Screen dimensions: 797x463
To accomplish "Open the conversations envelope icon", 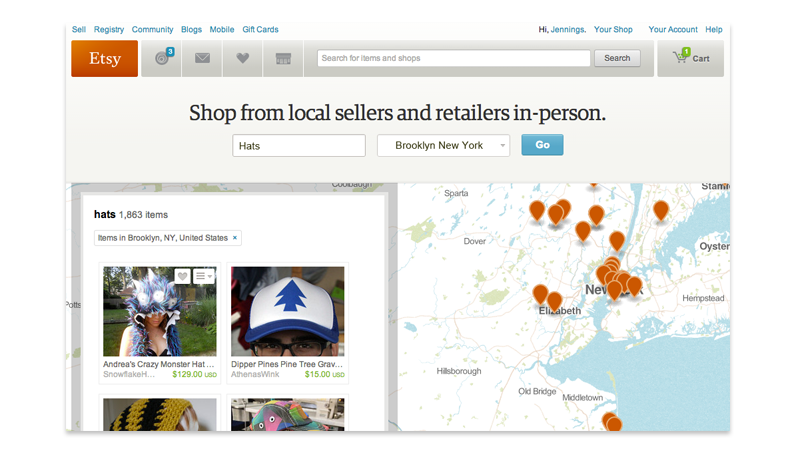I will pos(202,58).
